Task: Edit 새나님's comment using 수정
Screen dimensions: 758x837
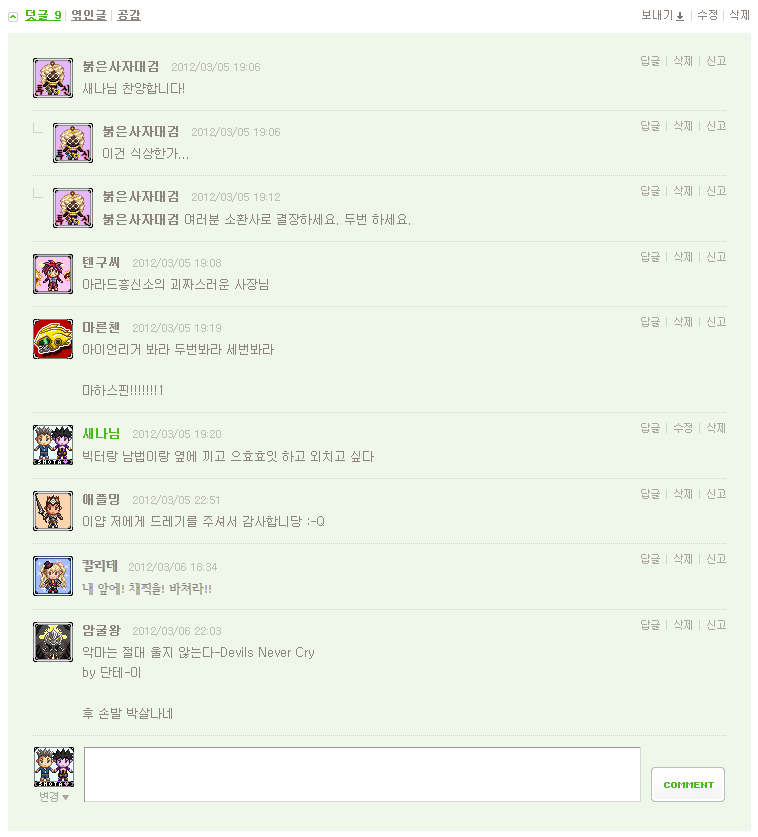Action: pos(683,428)
